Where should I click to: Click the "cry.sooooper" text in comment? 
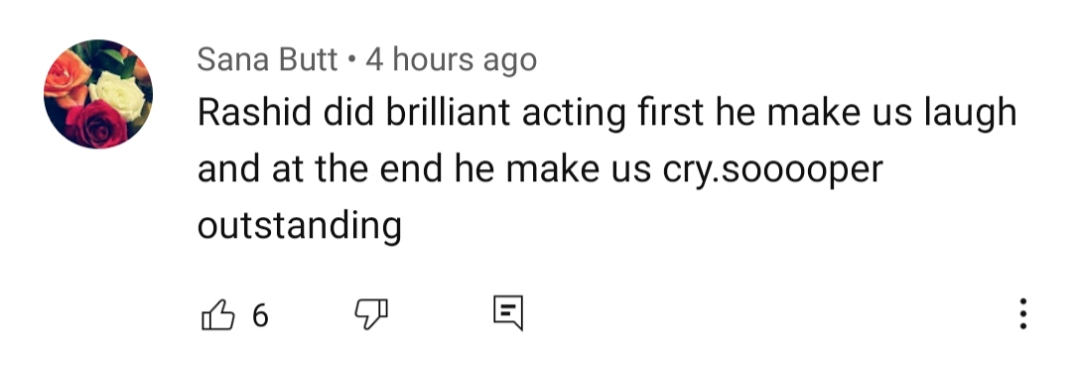(x=773, y=170)
